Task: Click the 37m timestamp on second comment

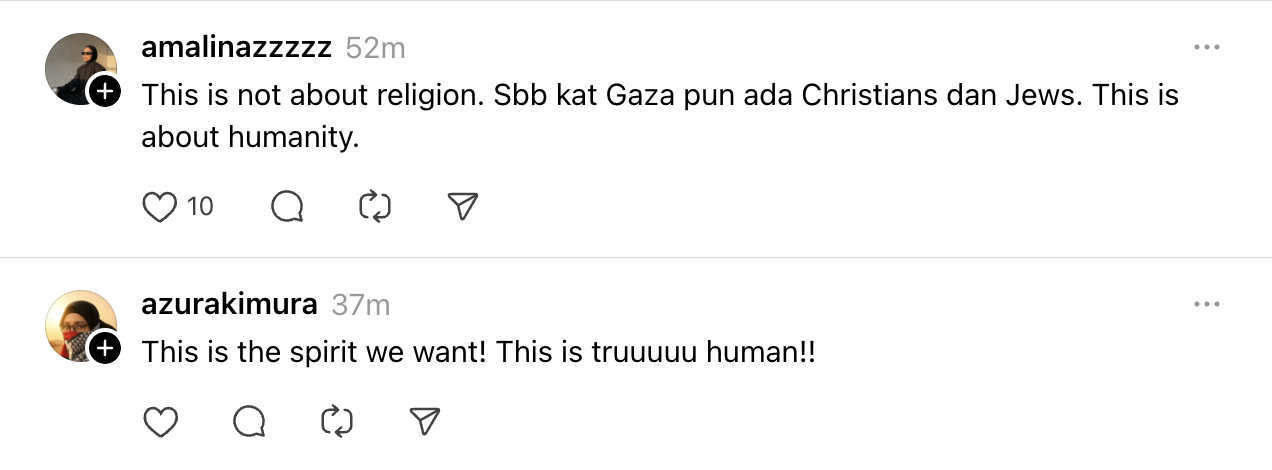Action: [x=360, y=304]
